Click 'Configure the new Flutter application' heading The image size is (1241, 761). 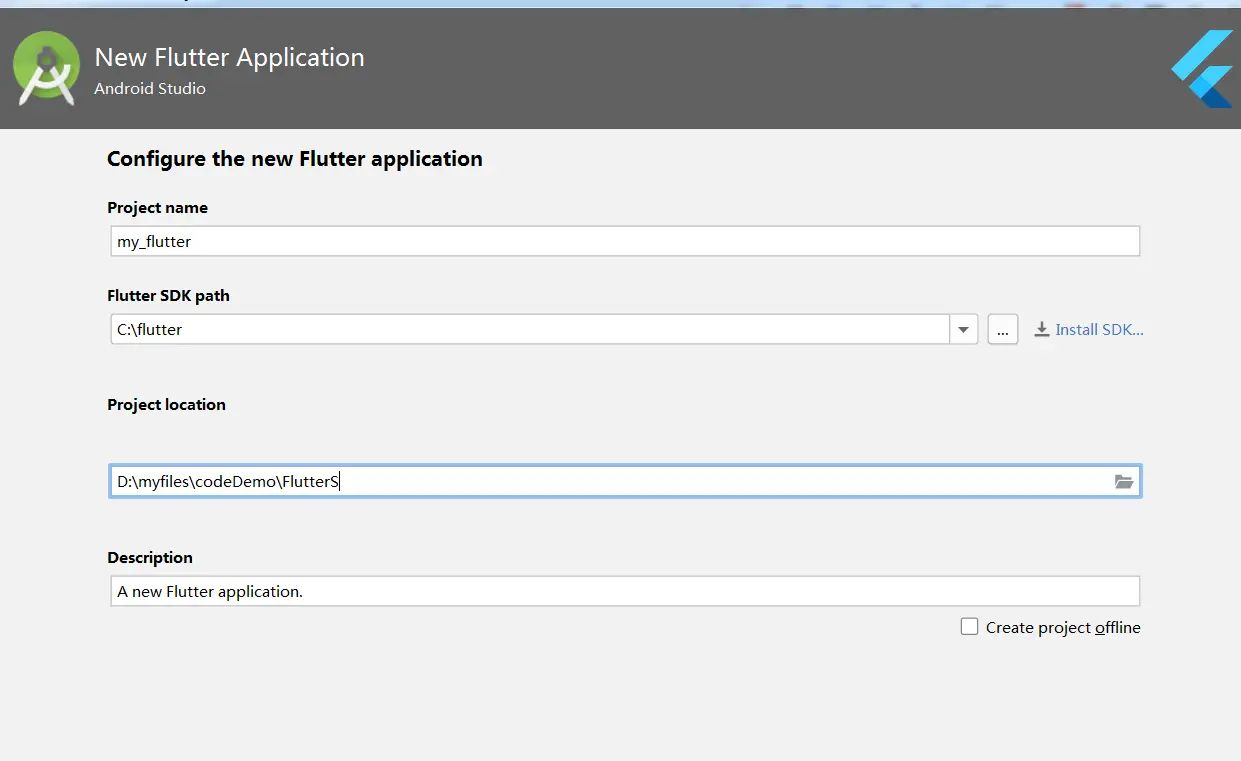coord(295,158)
